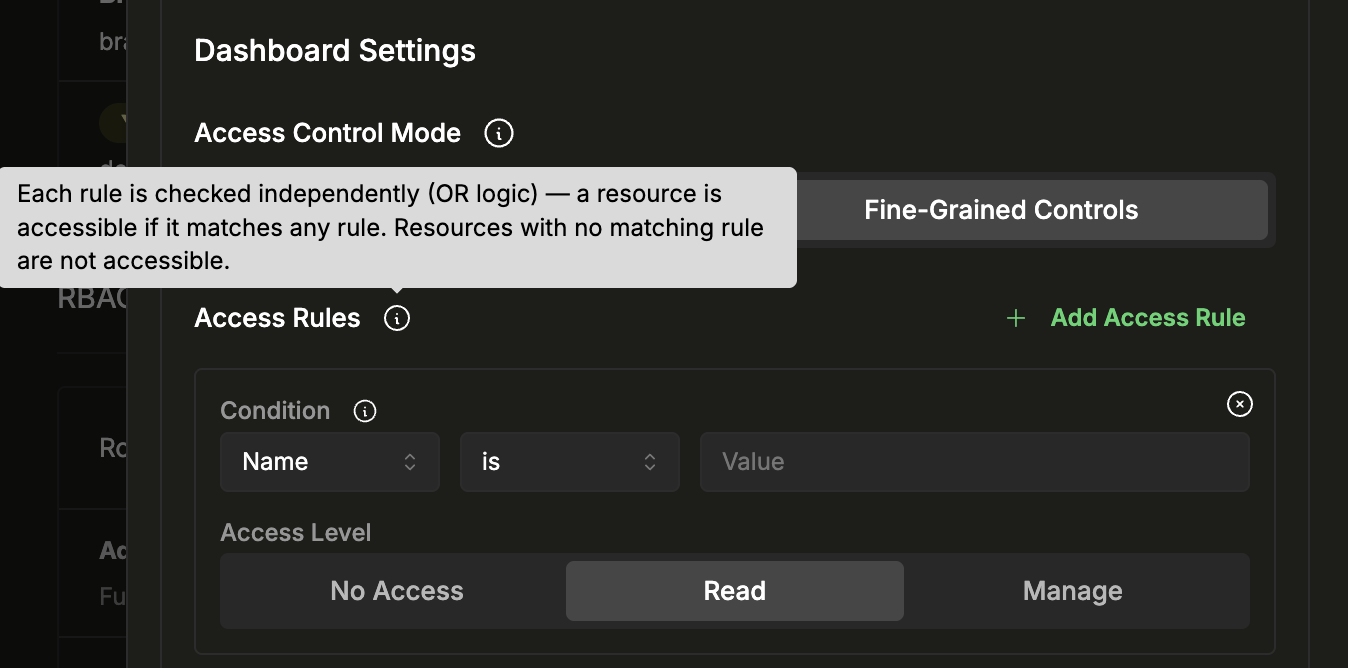Image resolution: width=1348 pixels, height=668 pixels.
Task: Open the 'is' operator dropdown
Action: click(550, 462)
